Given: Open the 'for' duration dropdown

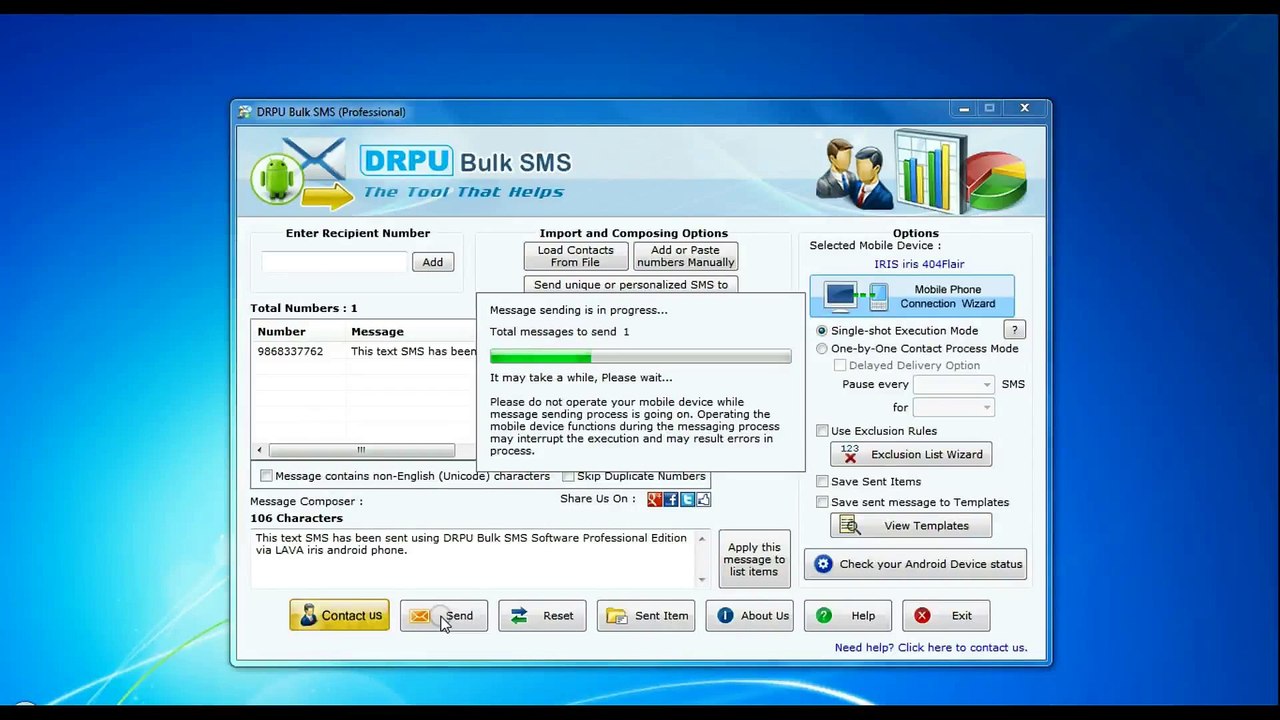Looking at the screenshot, I should [x=953, y=408].
